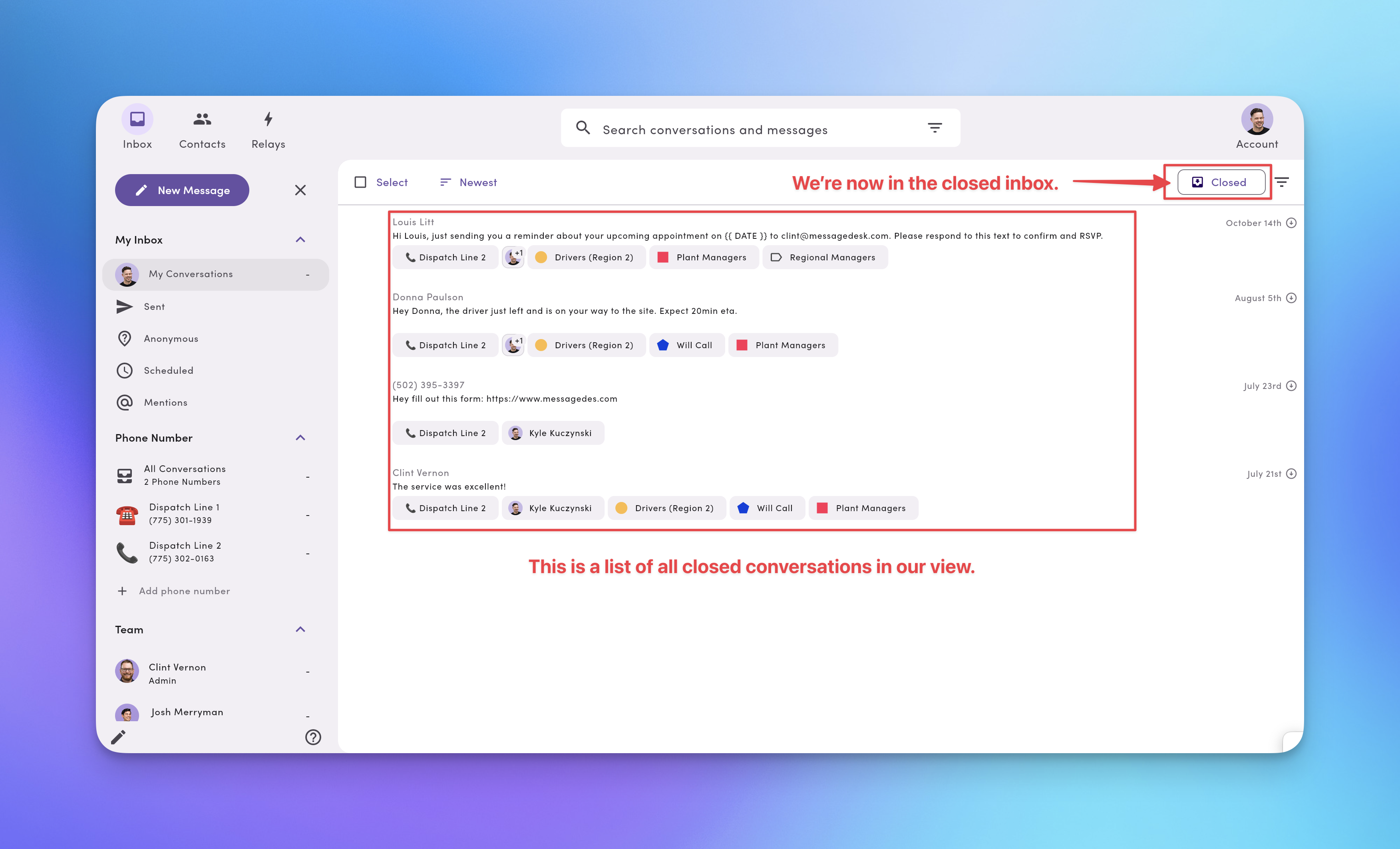Click the New Message button
Screen dimensions: 1400x849
[x=182, y=190]
